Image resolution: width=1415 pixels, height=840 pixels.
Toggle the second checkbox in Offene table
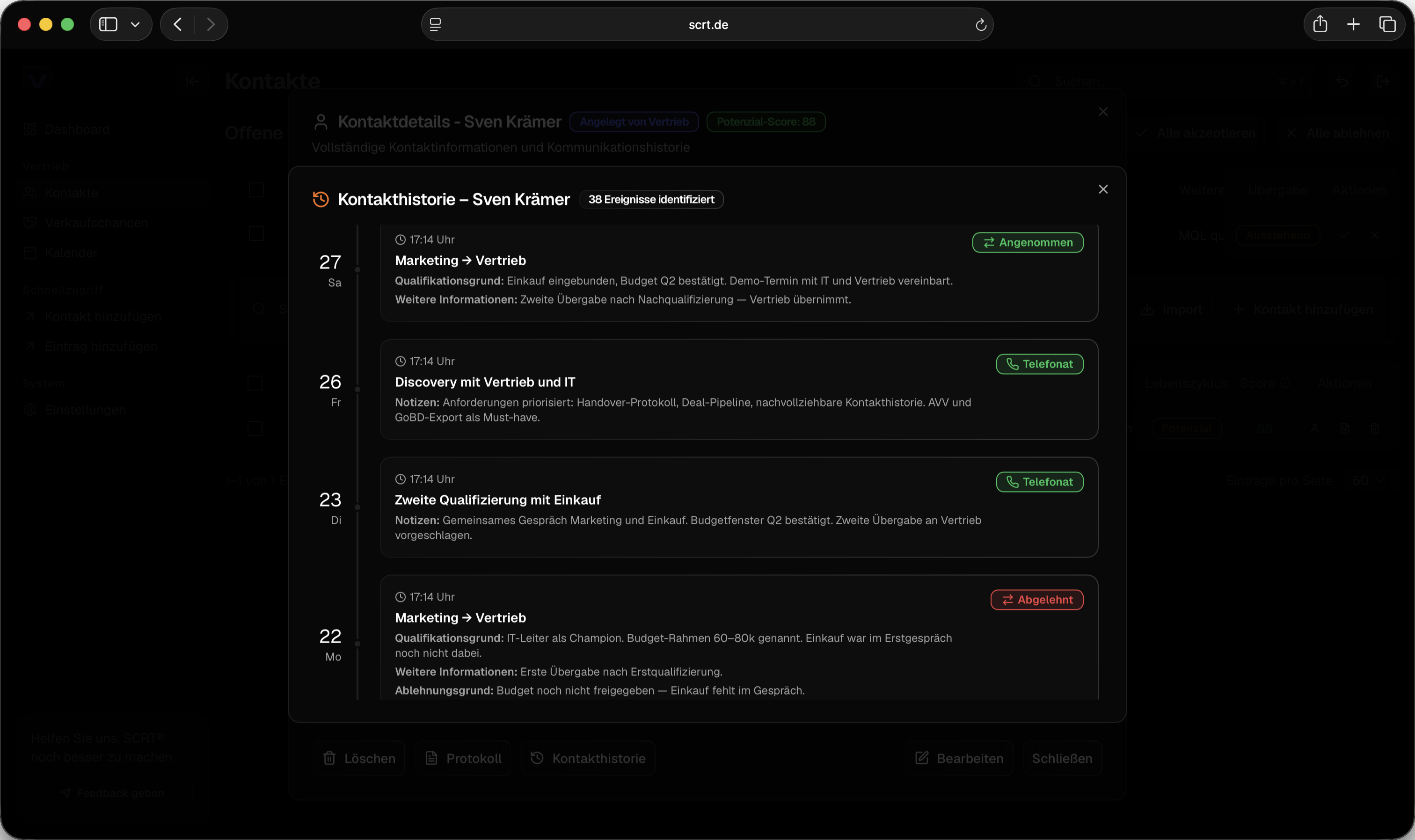(x=256, y=233)
